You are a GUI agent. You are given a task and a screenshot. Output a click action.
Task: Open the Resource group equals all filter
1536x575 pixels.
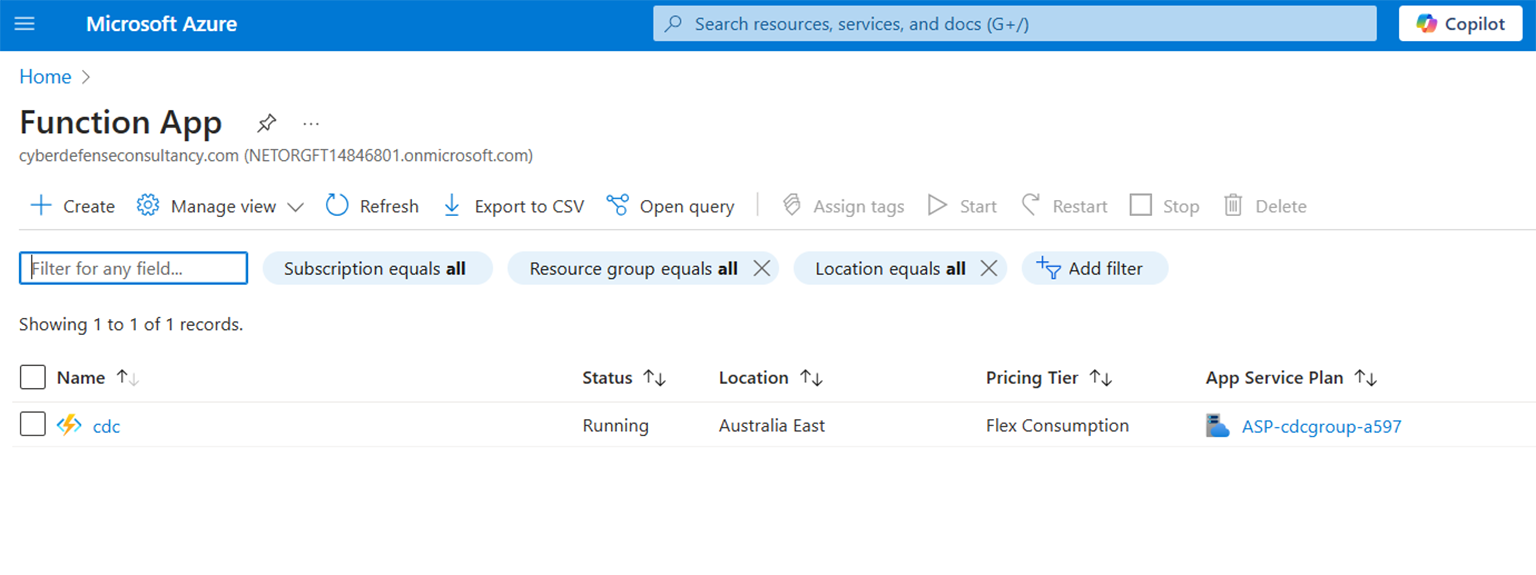(x=634, y=268)
